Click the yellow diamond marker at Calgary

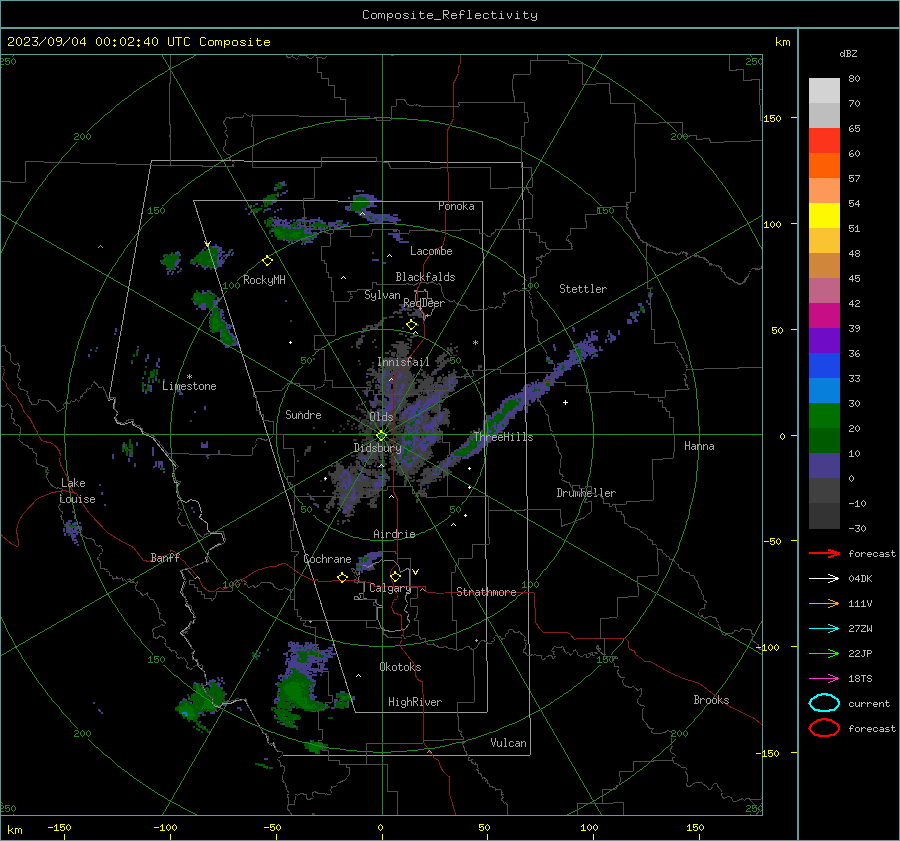395,576
